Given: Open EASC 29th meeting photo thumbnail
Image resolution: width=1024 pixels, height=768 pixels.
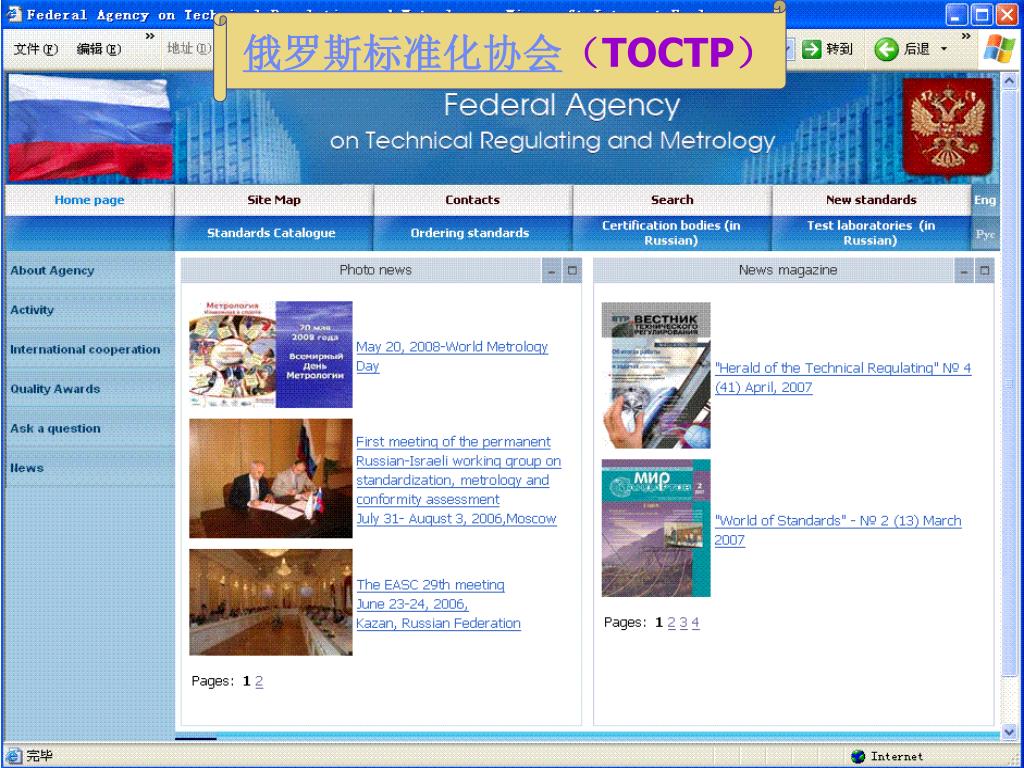Looking at the screenshot, I should click(271, 601).
